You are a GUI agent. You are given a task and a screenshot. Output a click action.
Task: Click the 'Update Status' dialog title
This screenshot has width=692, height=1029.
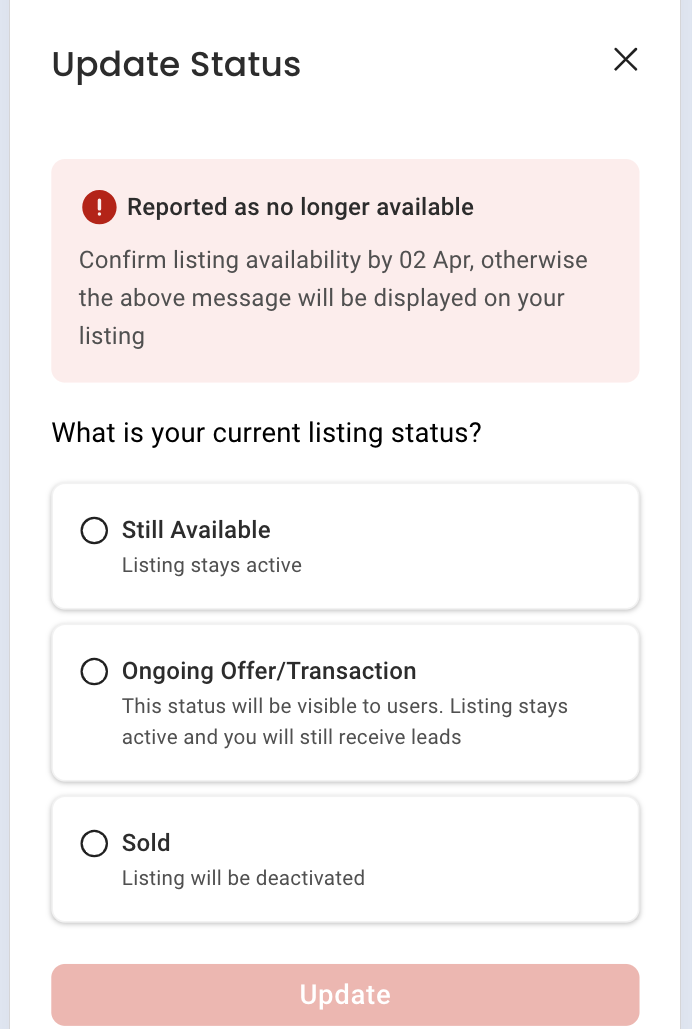176,64
